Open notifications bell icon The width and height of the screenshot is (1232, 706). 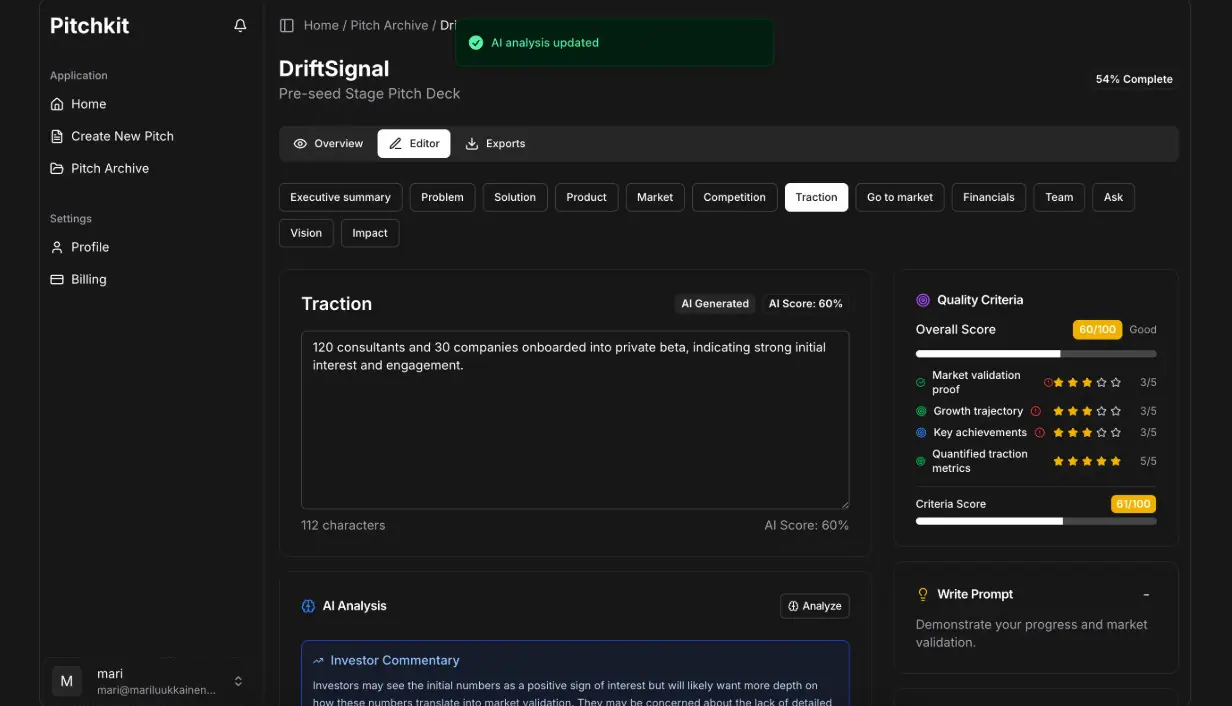(x=240, y=26)
